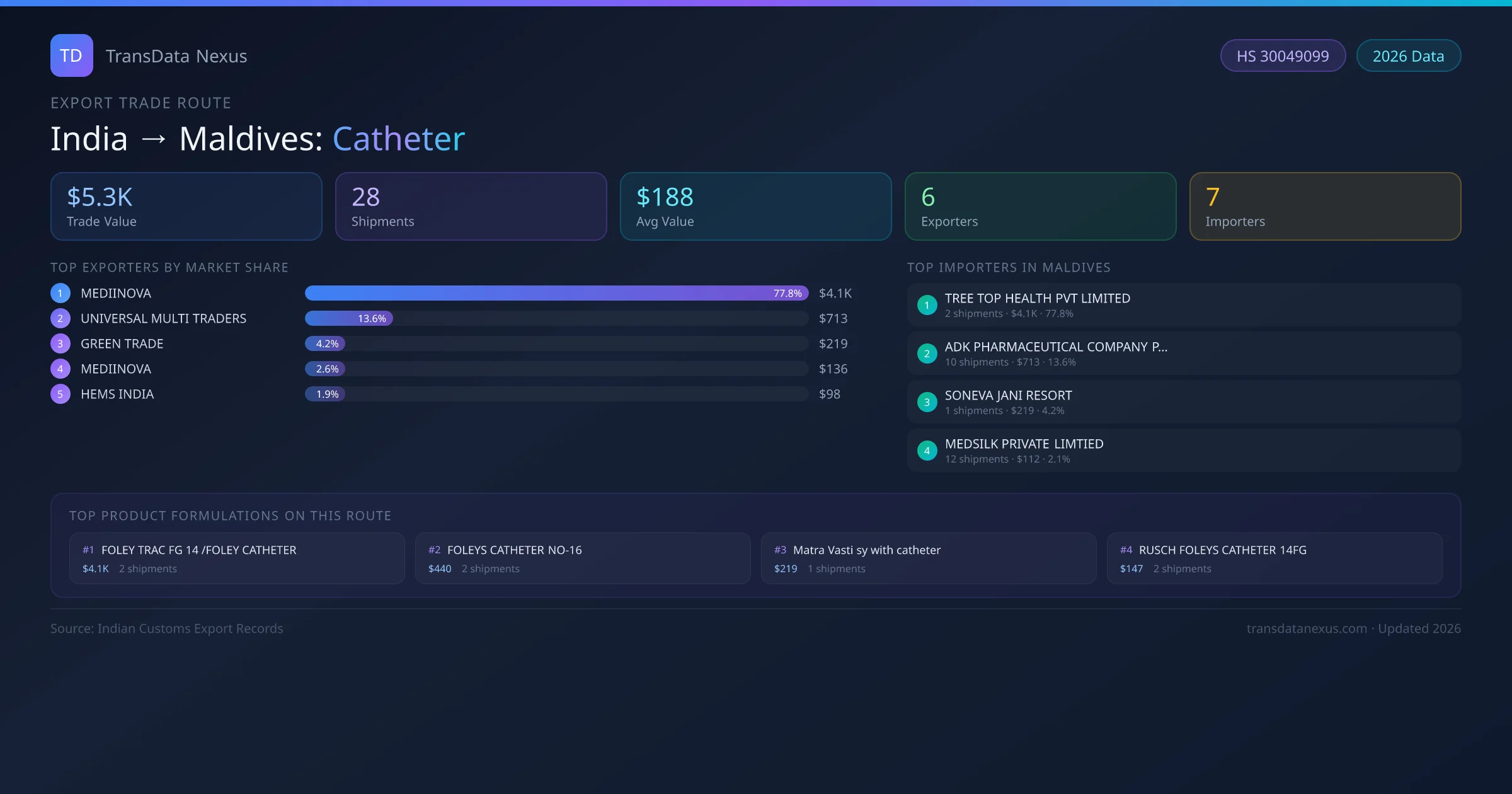Open the 7 Importers stat card
1512x794 pixels.
pyautogui.click(x=1325, y=206)
